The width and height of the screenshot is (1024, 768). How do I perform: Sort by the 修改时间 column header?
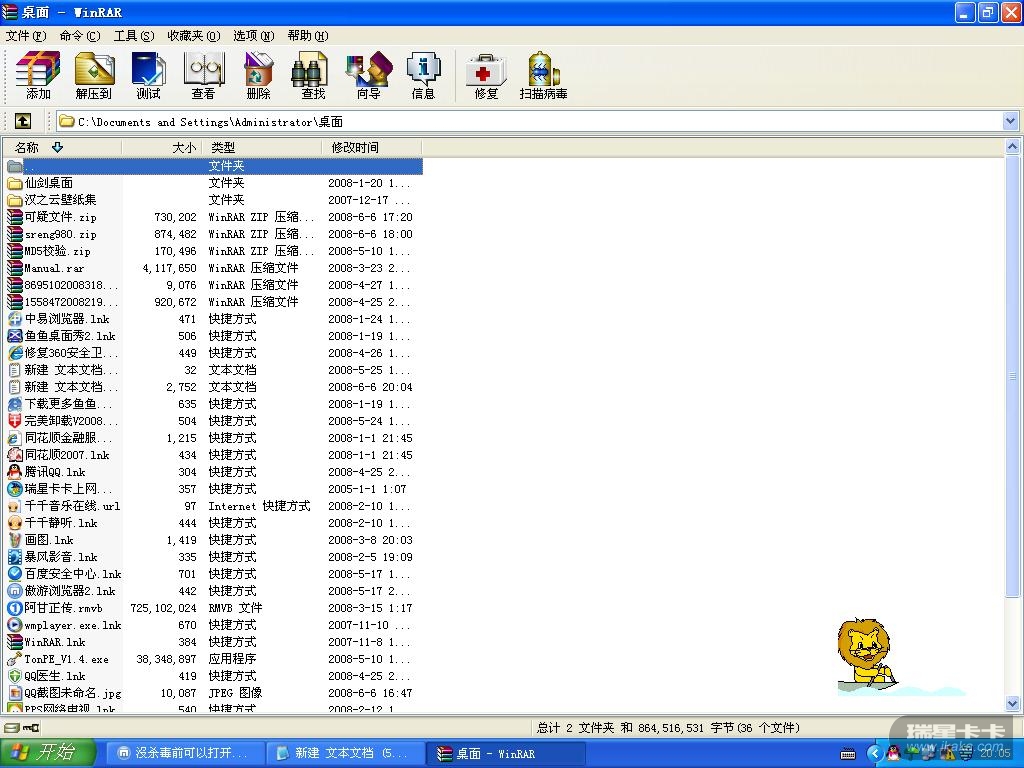click(372, 148)
